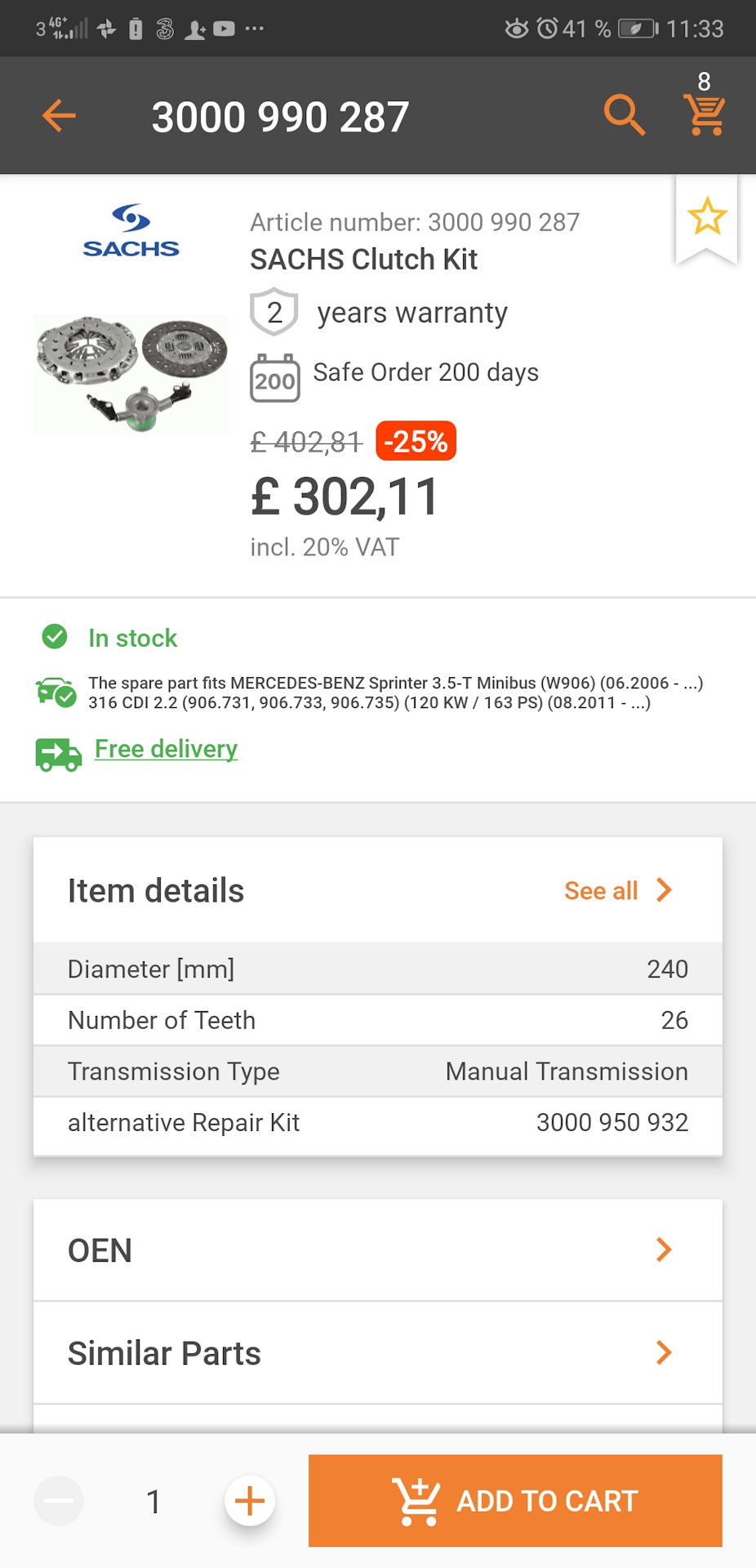Open the search magnifier icon

[x=625, y=114]
